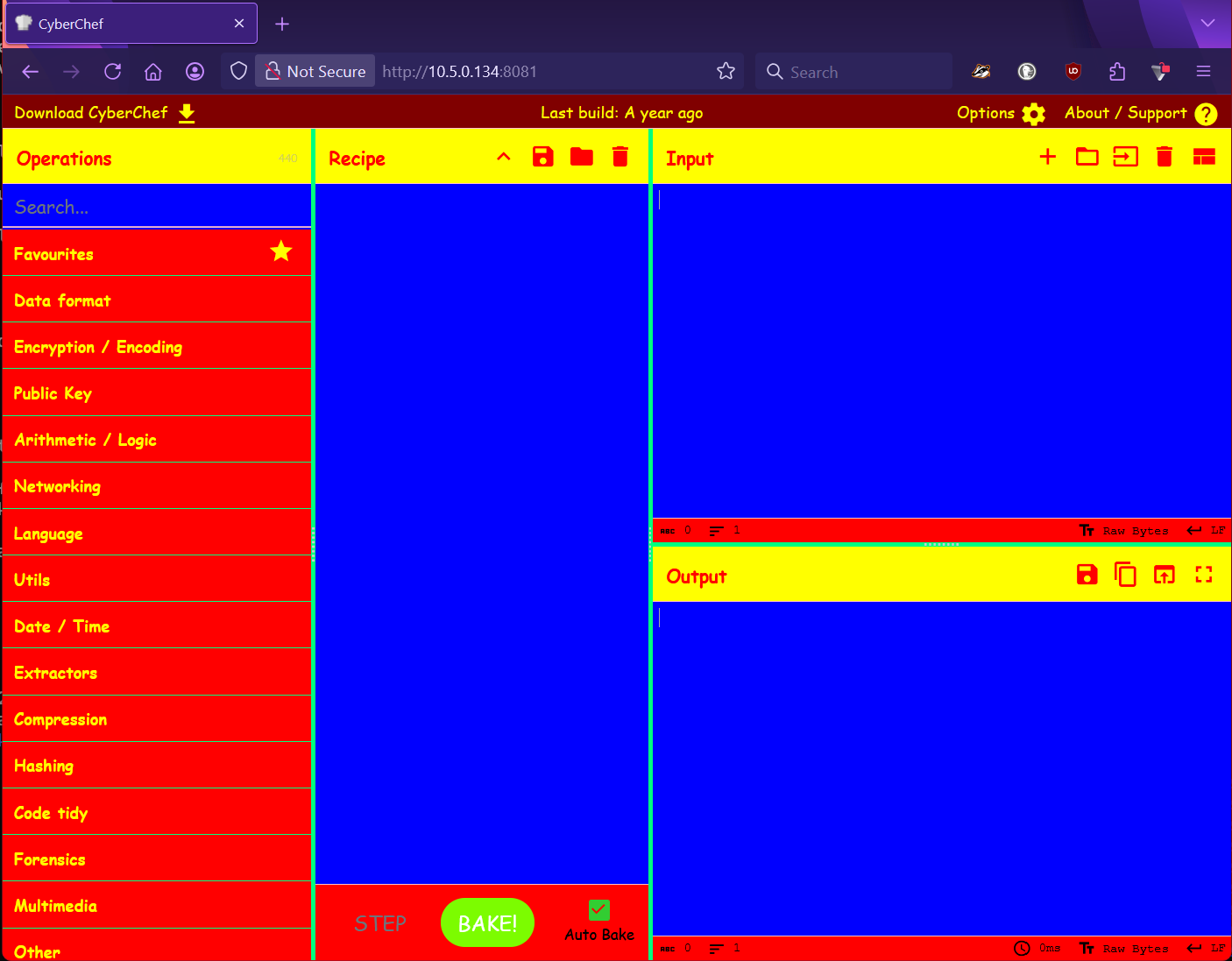The width and height of the screenshot is (1232, 961).
Task: Collapse recipe with the chevron arrow
Action: click(x=503, y=157)
